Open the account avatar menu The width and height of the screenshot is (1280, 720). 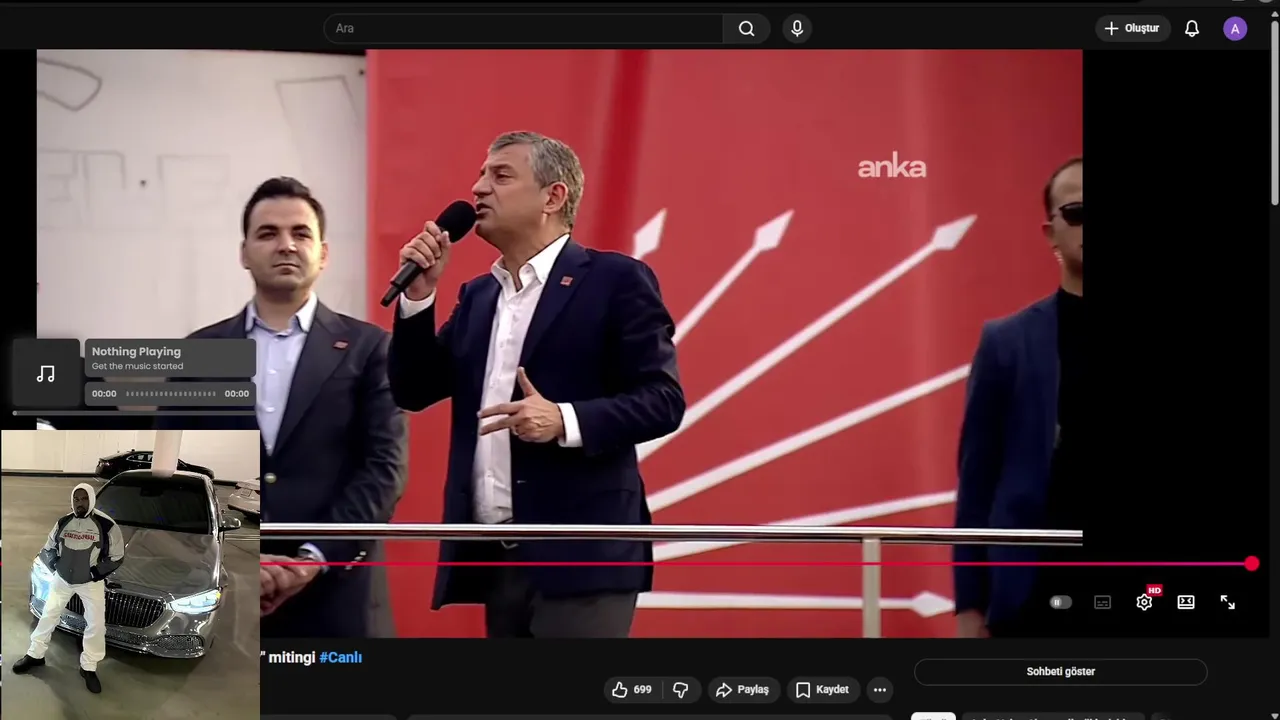(1235, 28)
